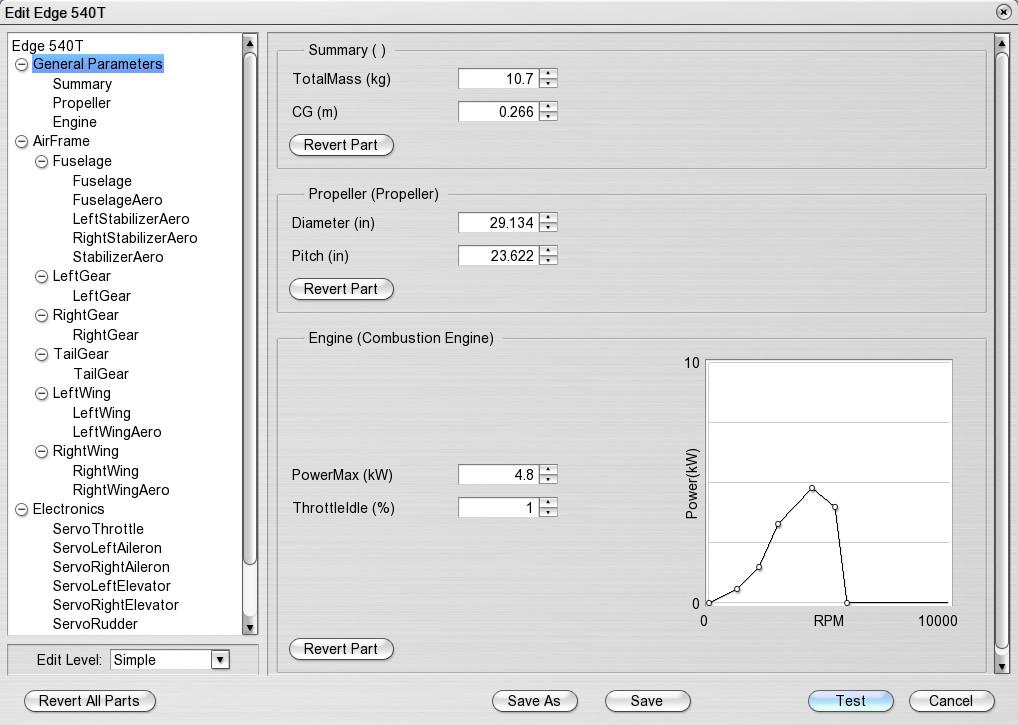Click the TotalMass value field
The image size is (1018, 725).
pos(498,78)
